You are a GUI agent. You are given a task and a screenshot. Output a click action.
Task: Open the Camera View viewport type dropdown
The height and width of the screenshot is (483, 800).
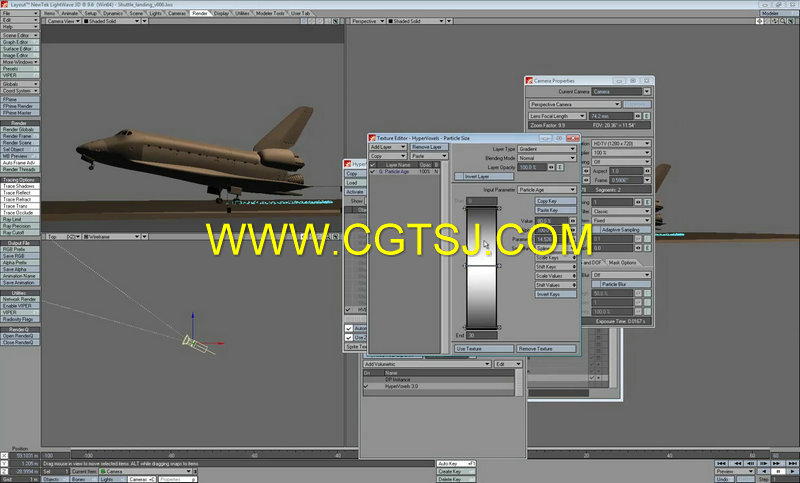click(x=63, y=21)
